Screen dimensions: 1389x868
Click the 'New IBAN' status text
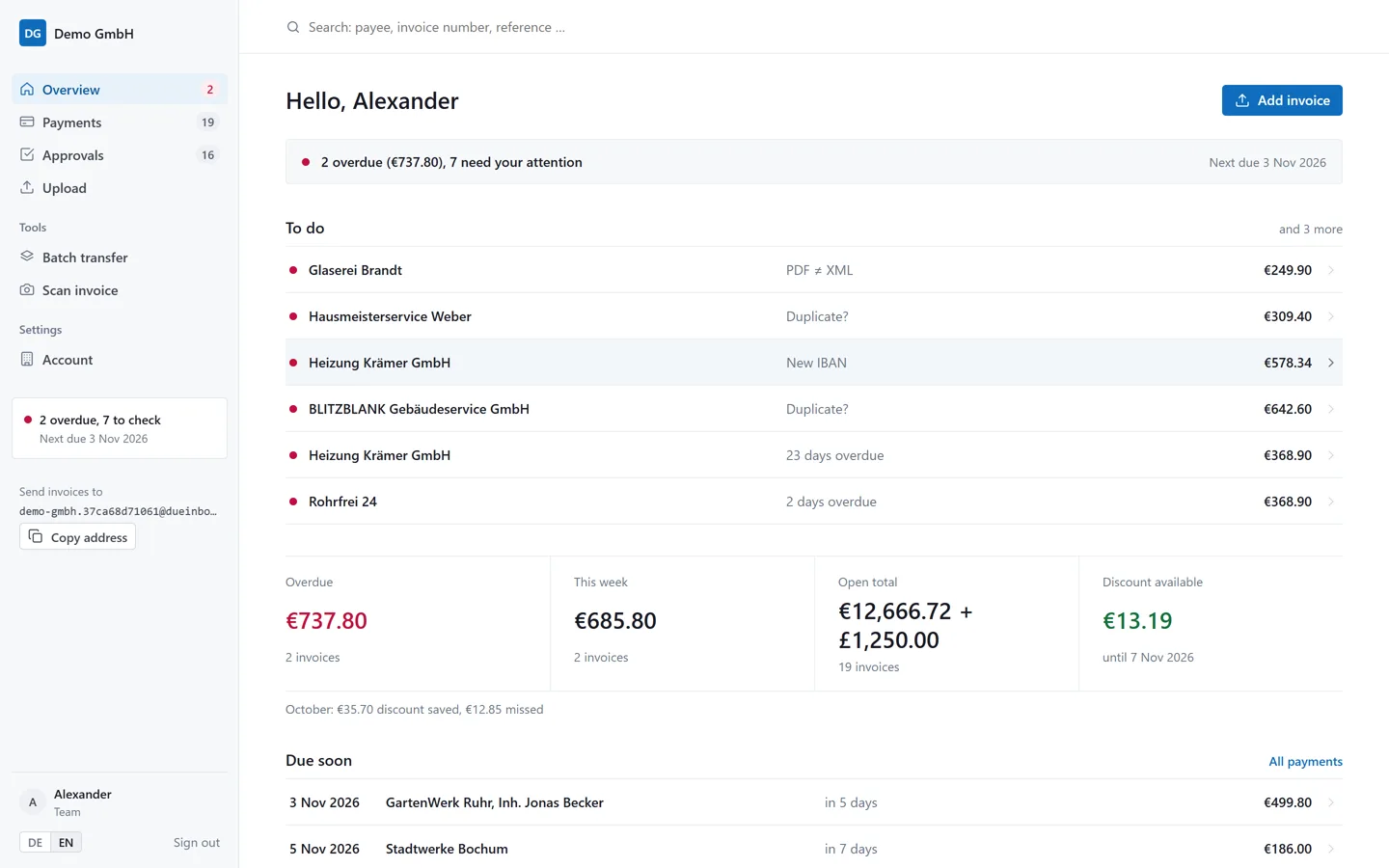(x=816, y=363)
